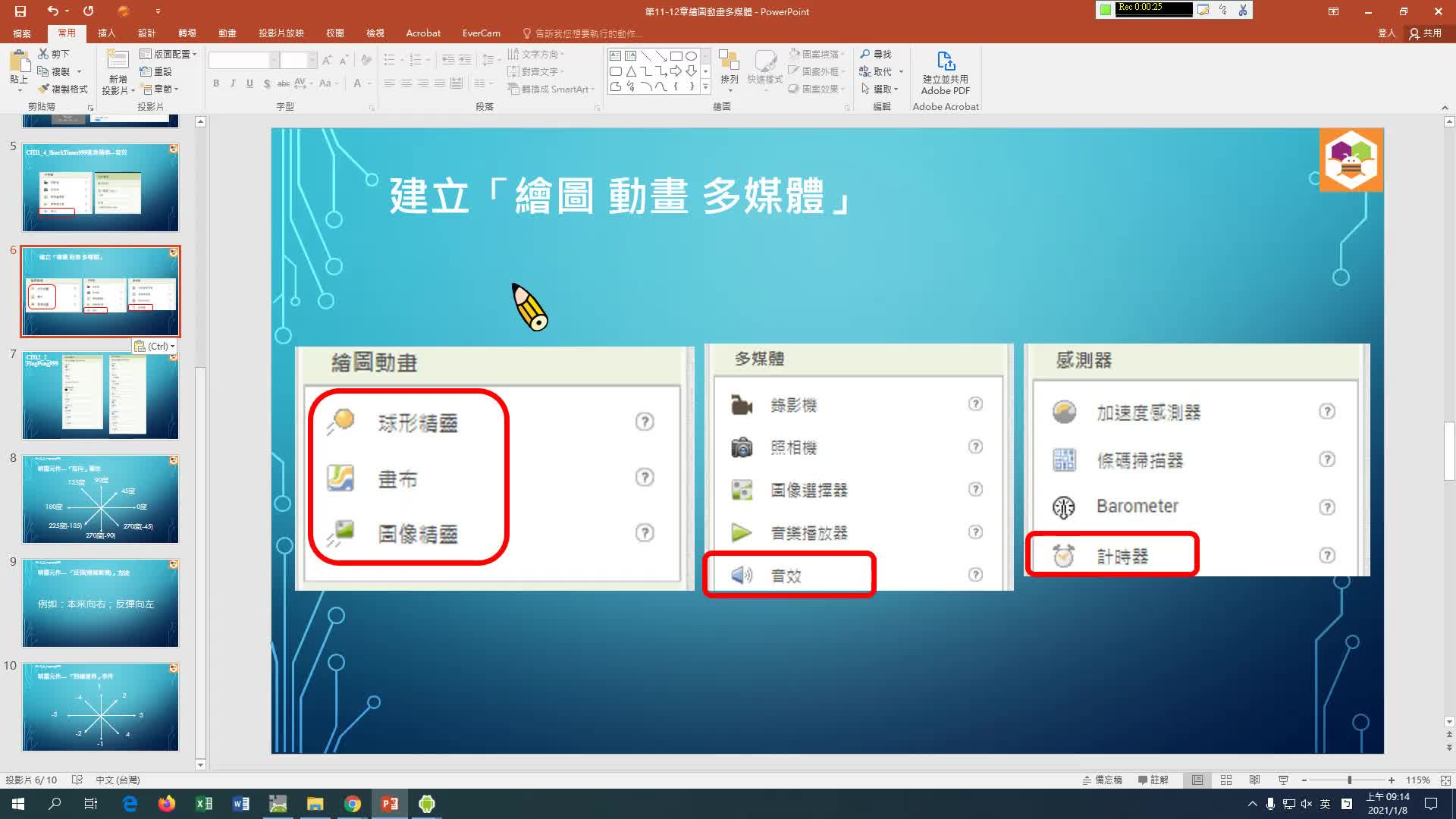
Task: Open the Layout (版面配置) dropdown
Action: click(168, 54)
